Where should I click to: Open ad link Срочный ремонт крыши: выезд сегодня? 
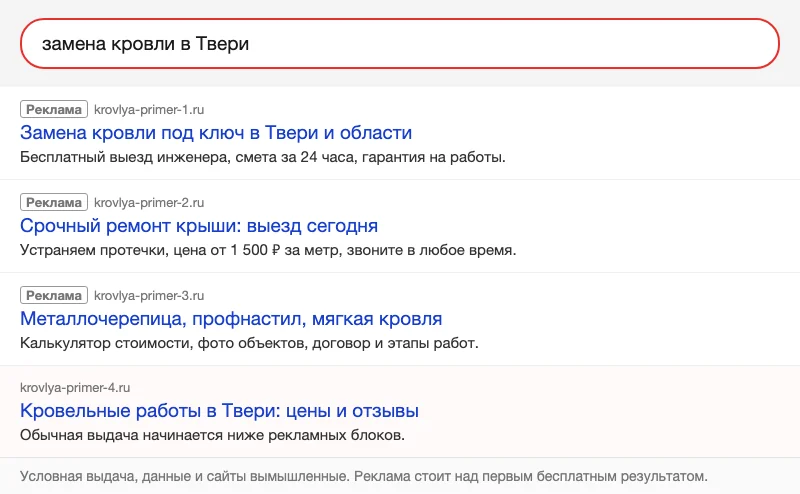click(x=199, y=226)
